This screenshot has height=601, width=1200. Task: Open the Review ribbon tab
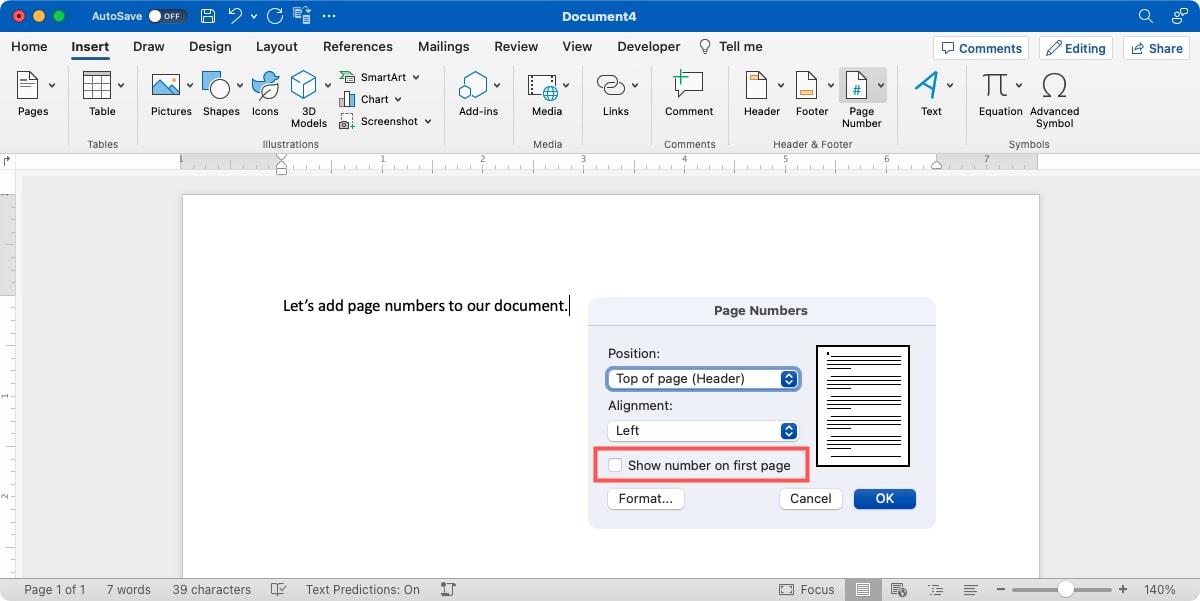tap(516, 46)
